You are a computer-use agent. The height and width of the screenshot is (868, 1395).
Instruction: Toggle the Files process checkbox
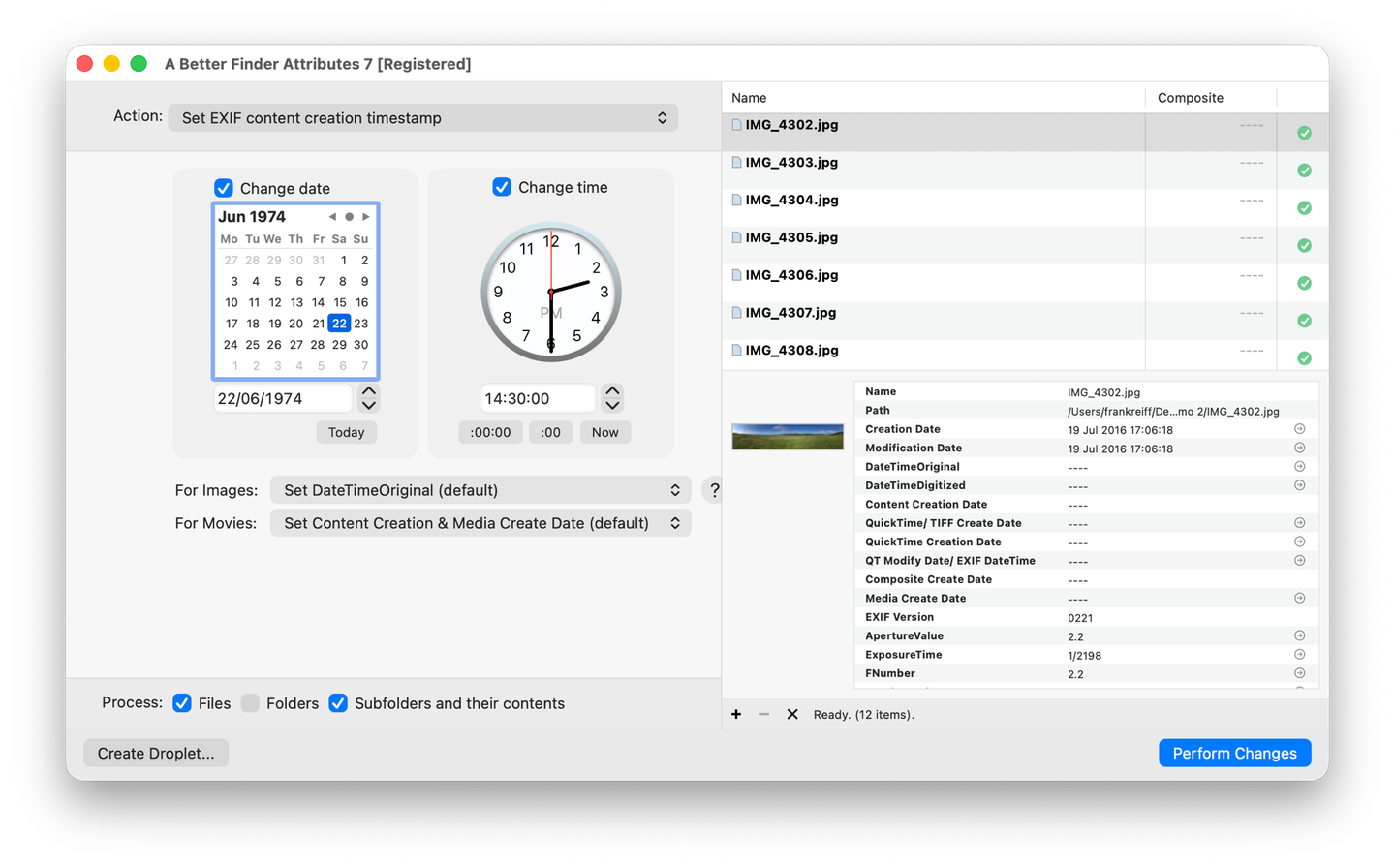tap(182, 703)
